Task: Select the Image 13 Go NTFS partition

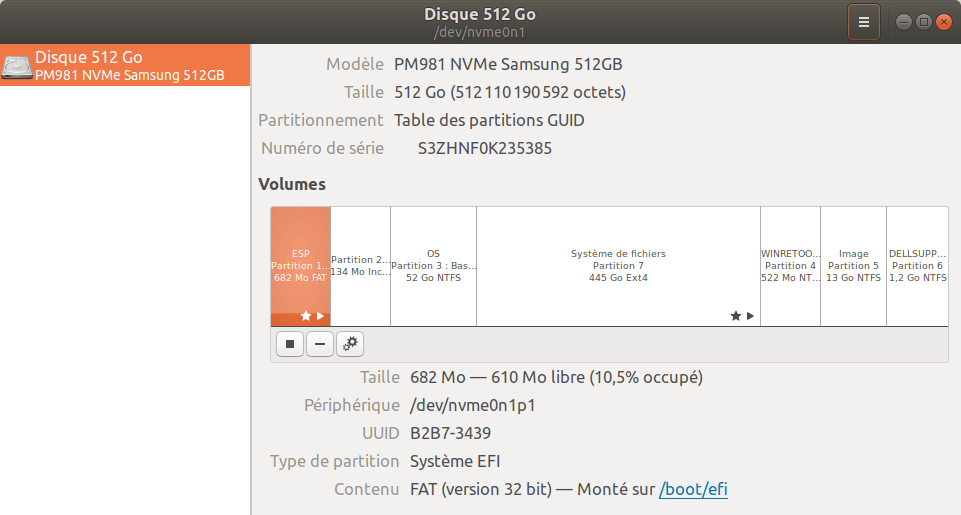Action: [854, 266]
